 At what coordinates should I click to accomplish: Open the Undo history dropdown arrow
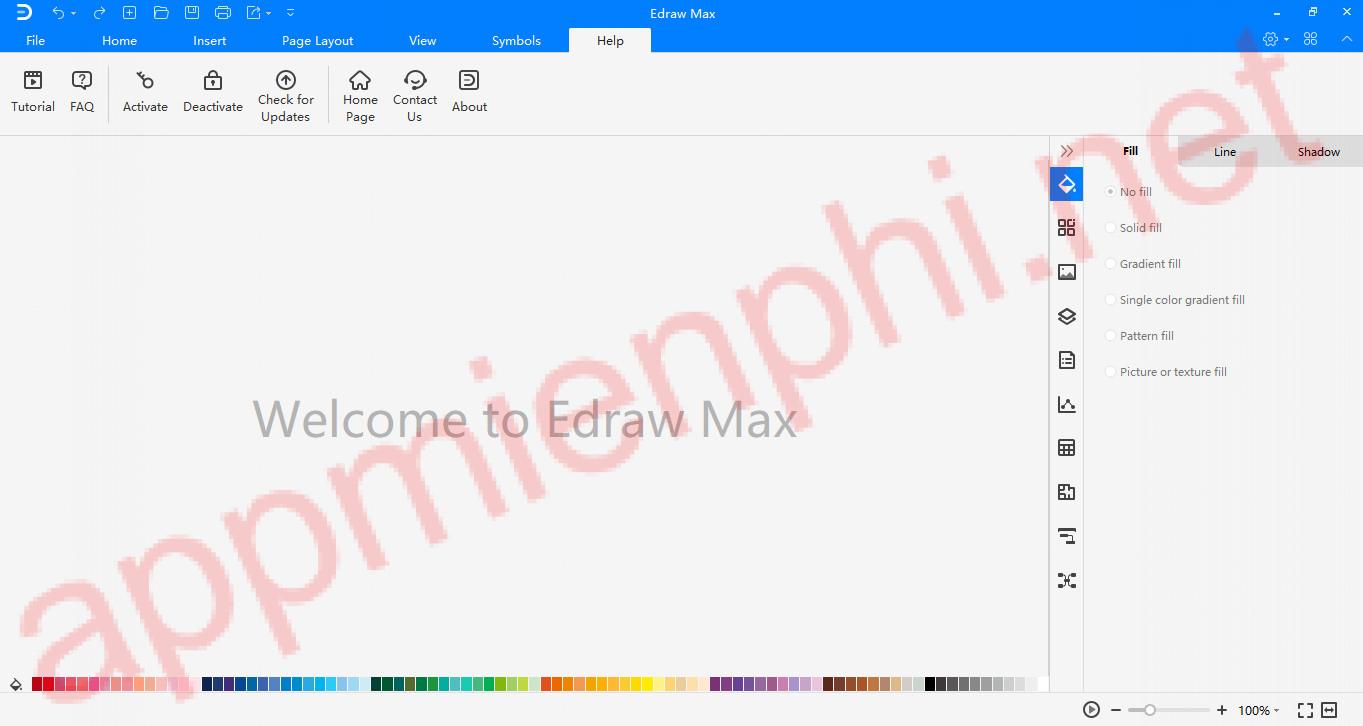(x=74, y=14)
